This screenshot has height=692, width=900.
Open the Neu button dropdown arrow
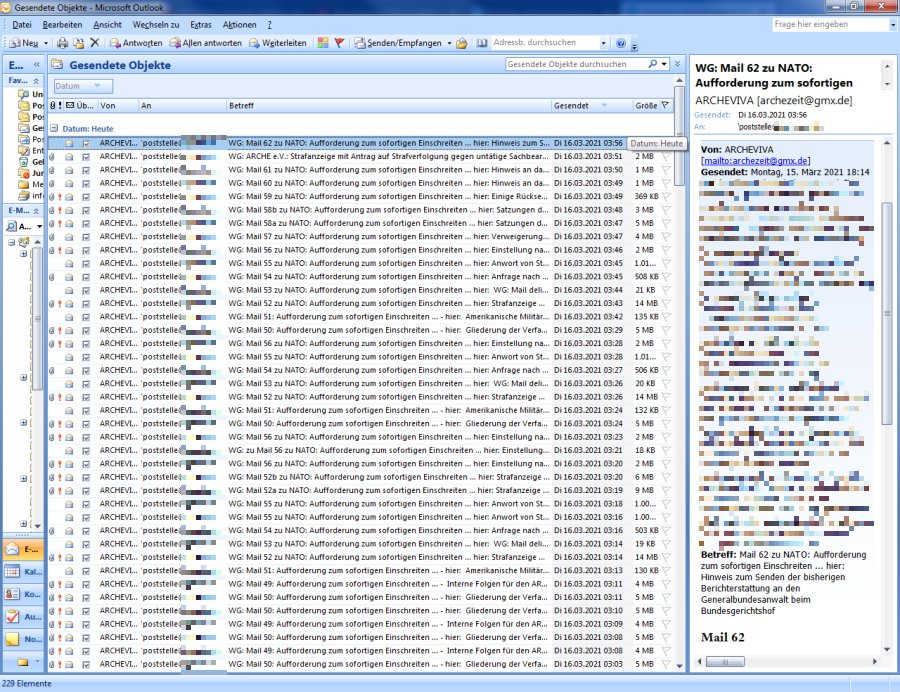click(x=46, y=43)
